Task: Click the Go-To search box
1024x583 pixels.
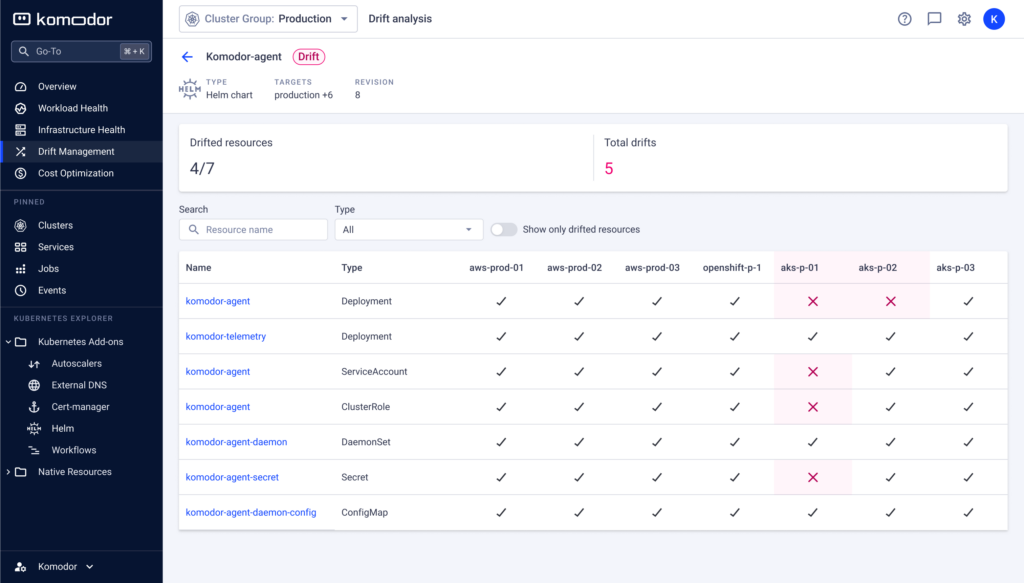Action: tap(82, 51)
